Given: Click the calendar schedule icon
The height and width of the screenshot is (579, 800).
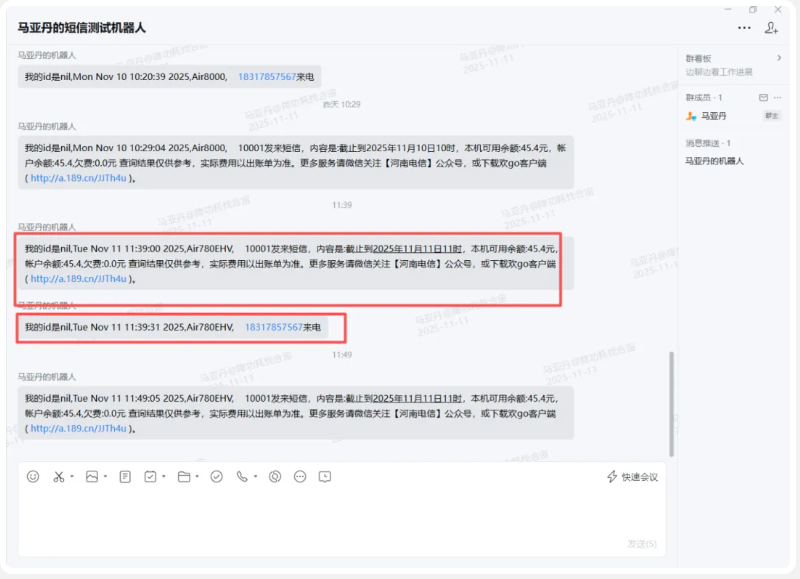Looking at the screenshot, I should (151, 476).
